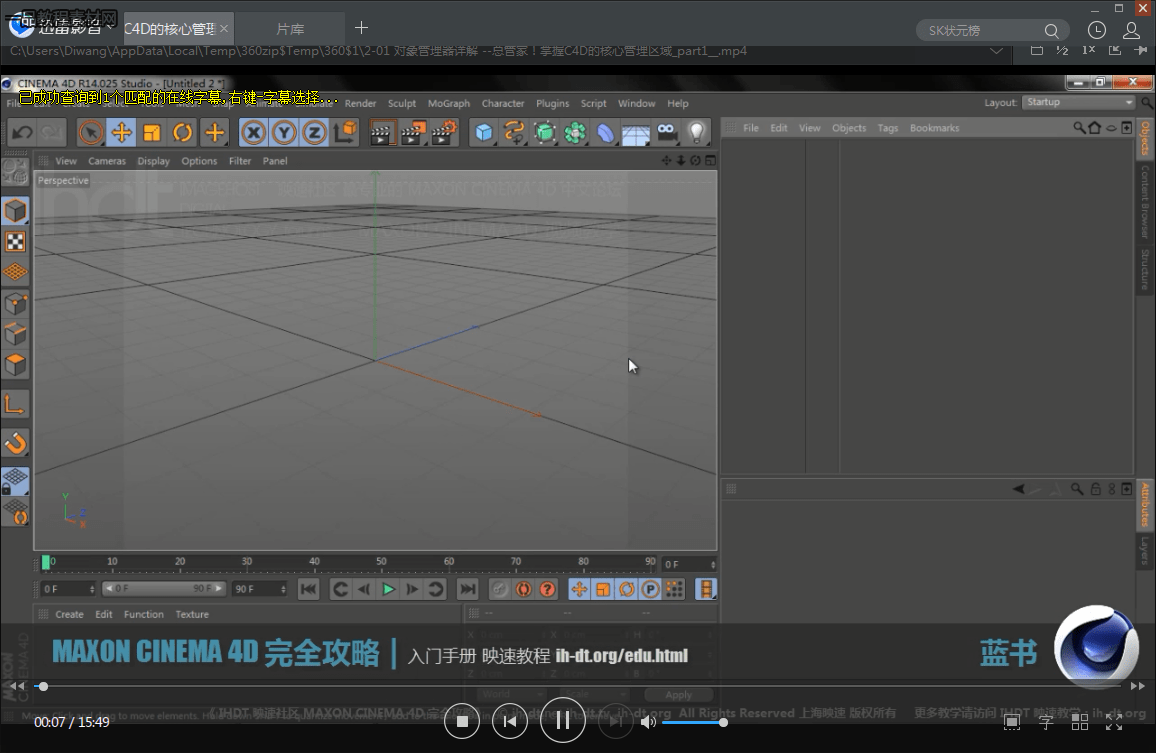The height and width of the screenshot is (753, 1156).
Task: Open watch history clock icon
Action: click(1097, 30)
